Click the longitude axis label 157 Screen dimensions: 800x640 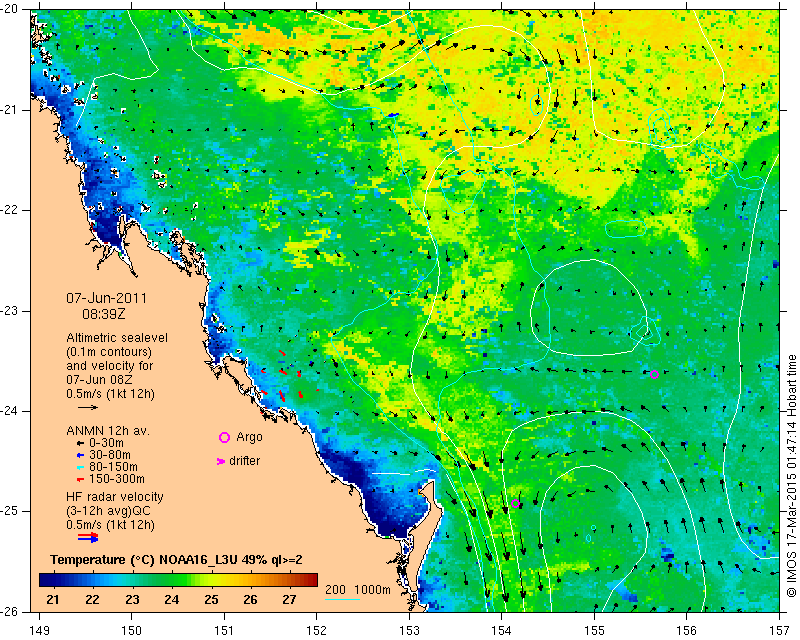(x=780, y=631)
